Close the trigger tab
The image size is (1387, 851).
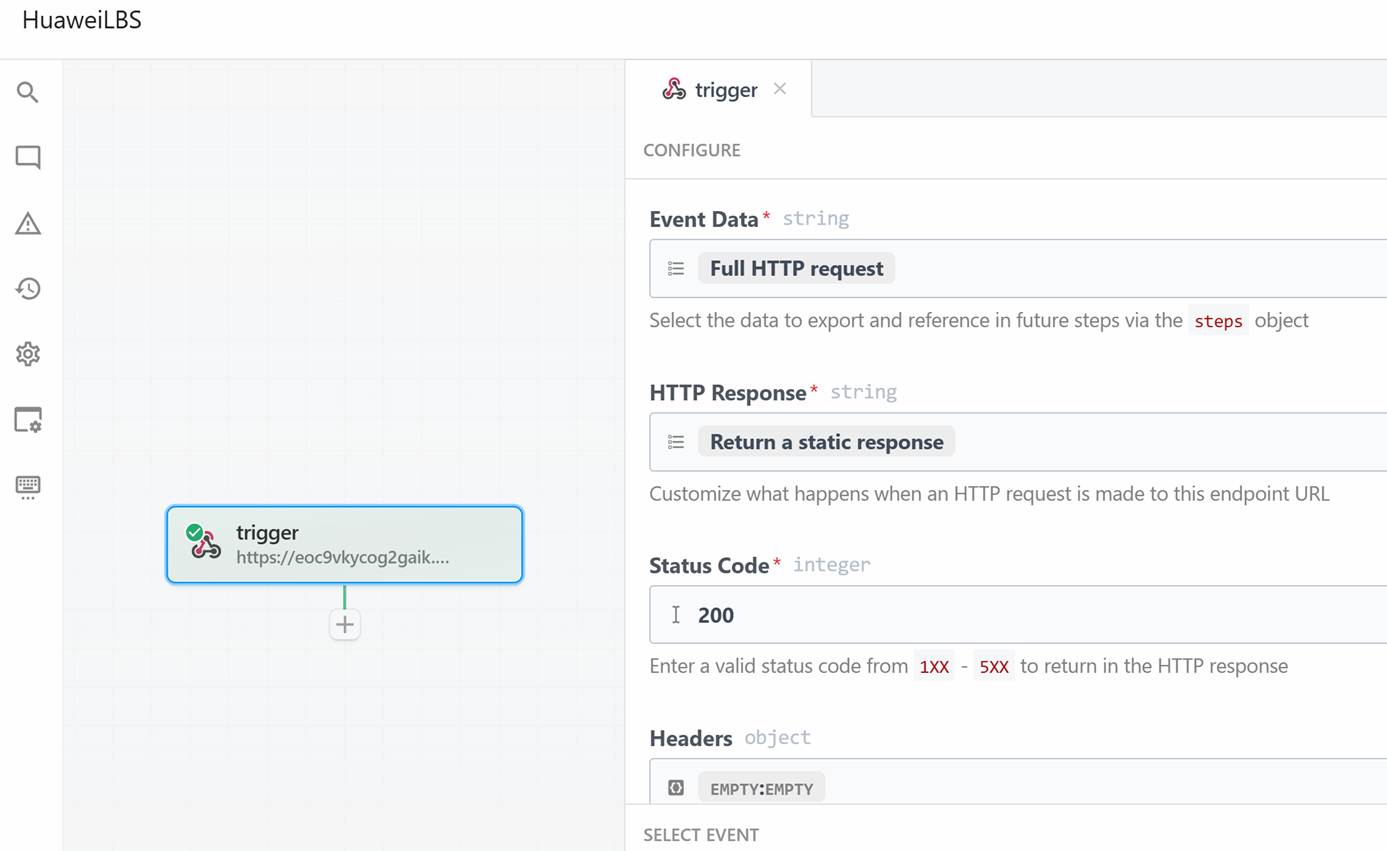(780, 89)
